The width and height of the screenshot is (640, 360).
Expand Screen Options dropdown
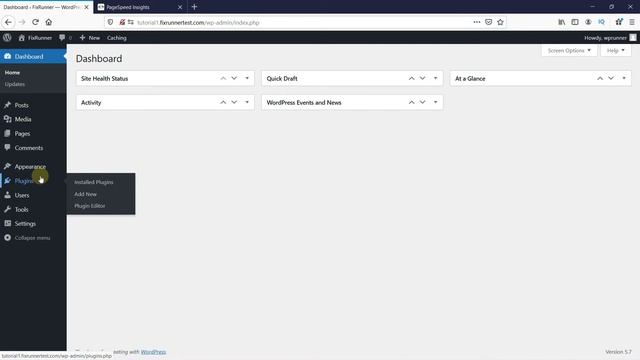569,51
